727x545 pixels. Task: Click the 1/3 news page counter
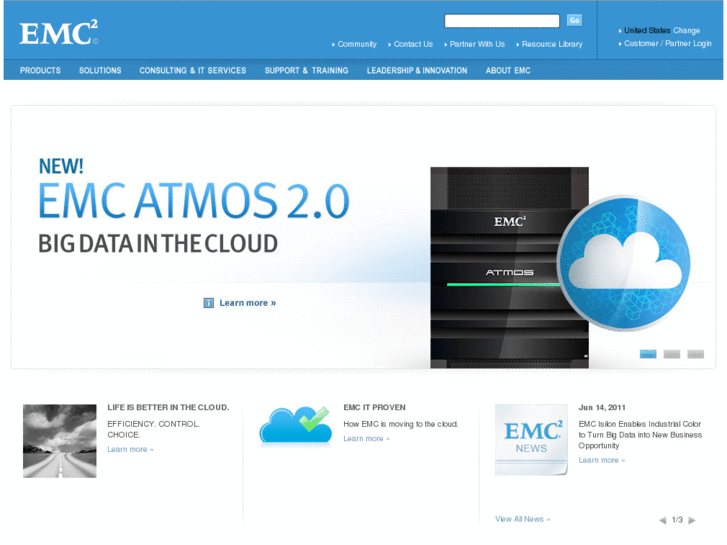point(677,520)
